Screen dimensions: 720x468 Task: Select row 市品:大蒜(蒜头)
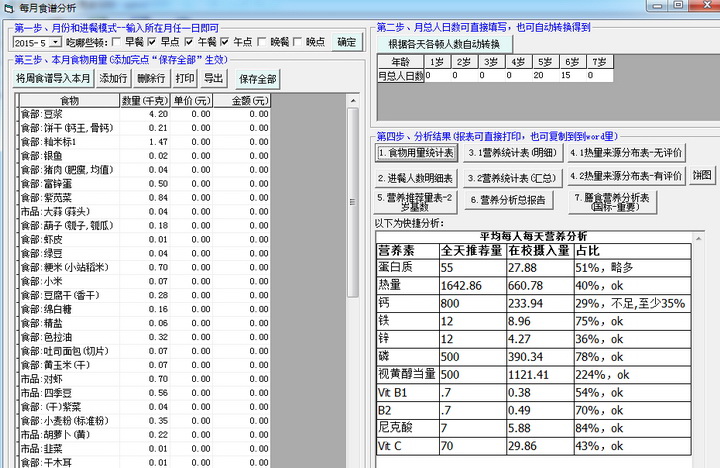pyautogui.click(x=145, y=211)
